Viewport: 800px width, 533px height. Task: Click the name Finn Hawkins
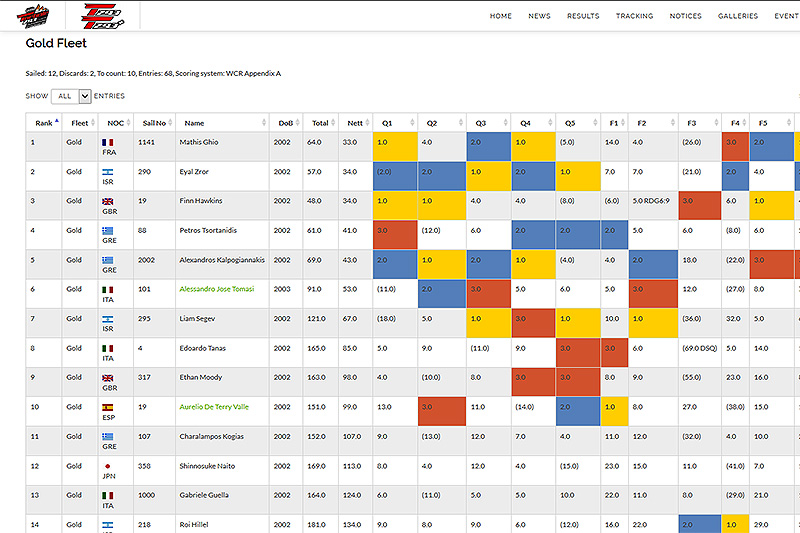201,201
